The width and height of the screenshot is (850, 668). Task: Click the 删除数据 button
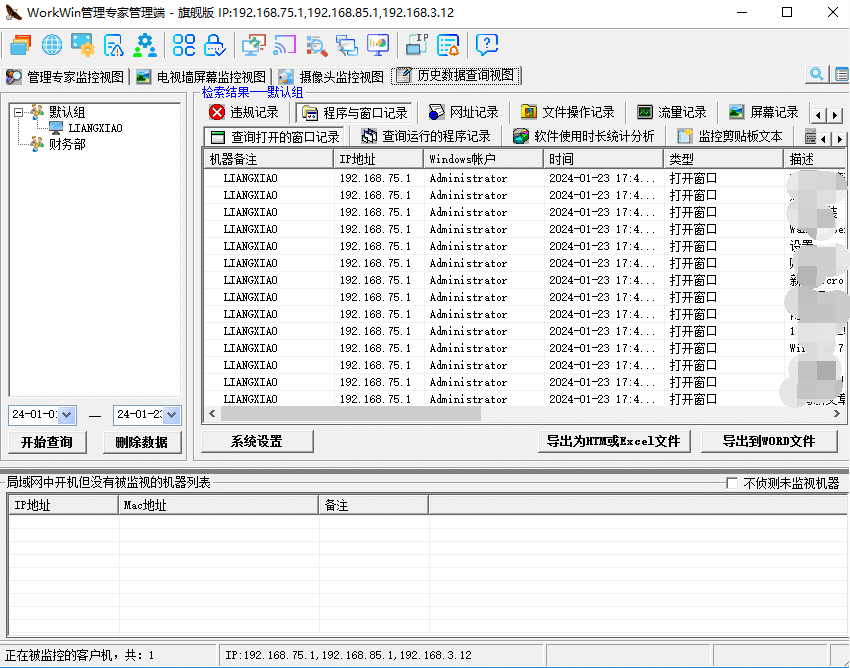point(141,442)
